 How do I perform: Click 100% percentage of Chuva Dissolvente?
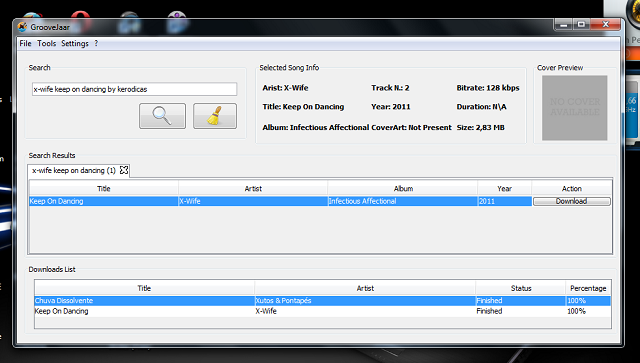pos(588,301)
